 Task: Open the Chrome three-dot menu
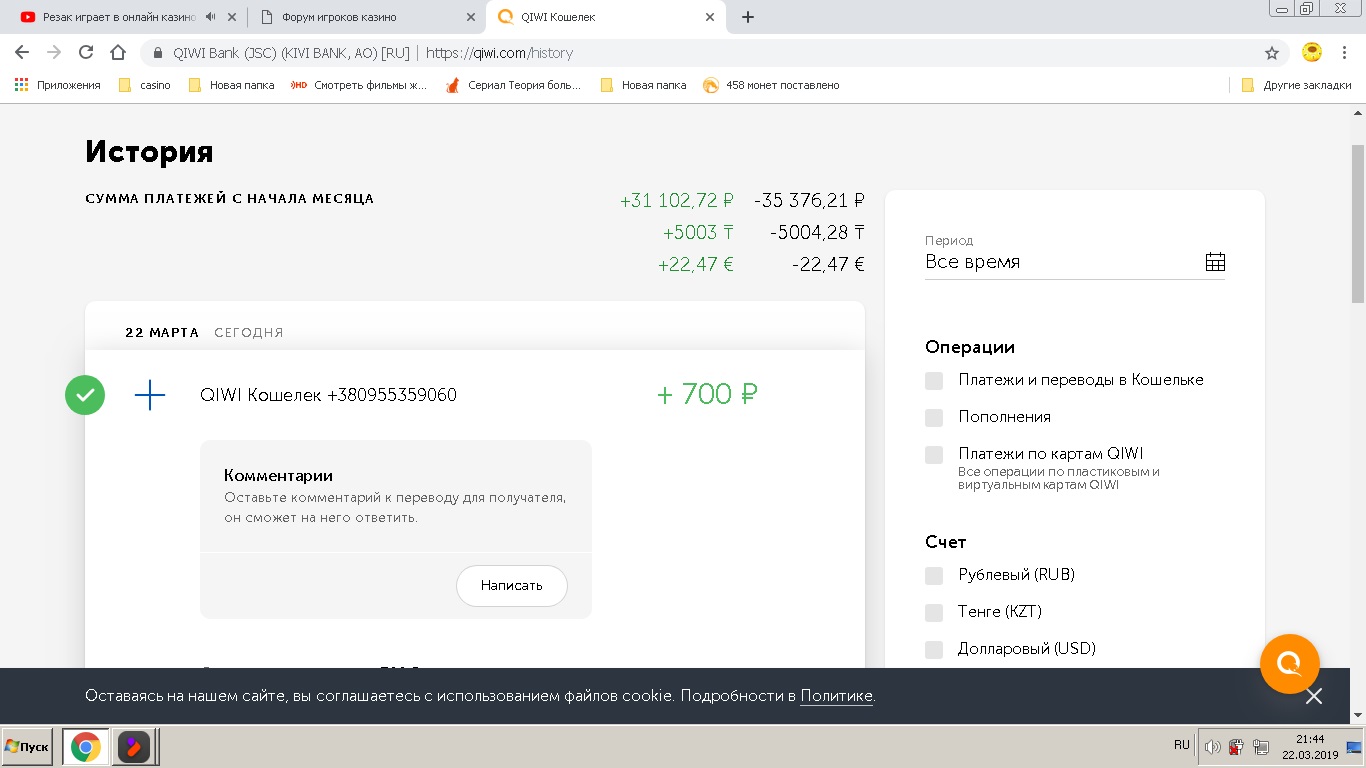(x=1345, y=53)
